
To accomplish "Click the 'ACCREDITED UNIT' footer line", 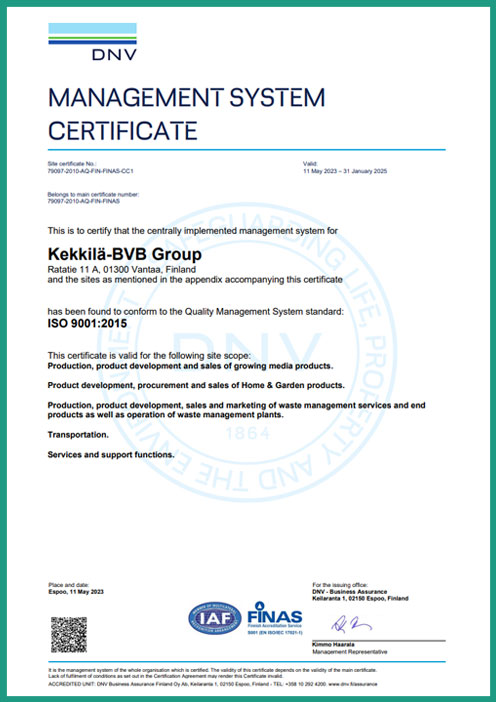I will tap(213, 684).
